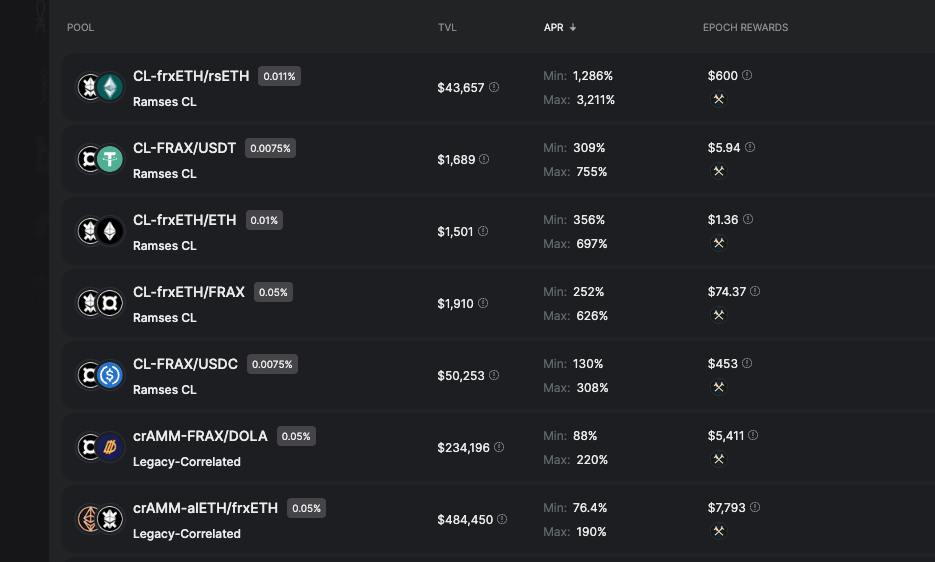Click the 0.01% fee badge on CL-frxETH/ETH
This screenshot has height=562, width=935.
click(264, 220)
